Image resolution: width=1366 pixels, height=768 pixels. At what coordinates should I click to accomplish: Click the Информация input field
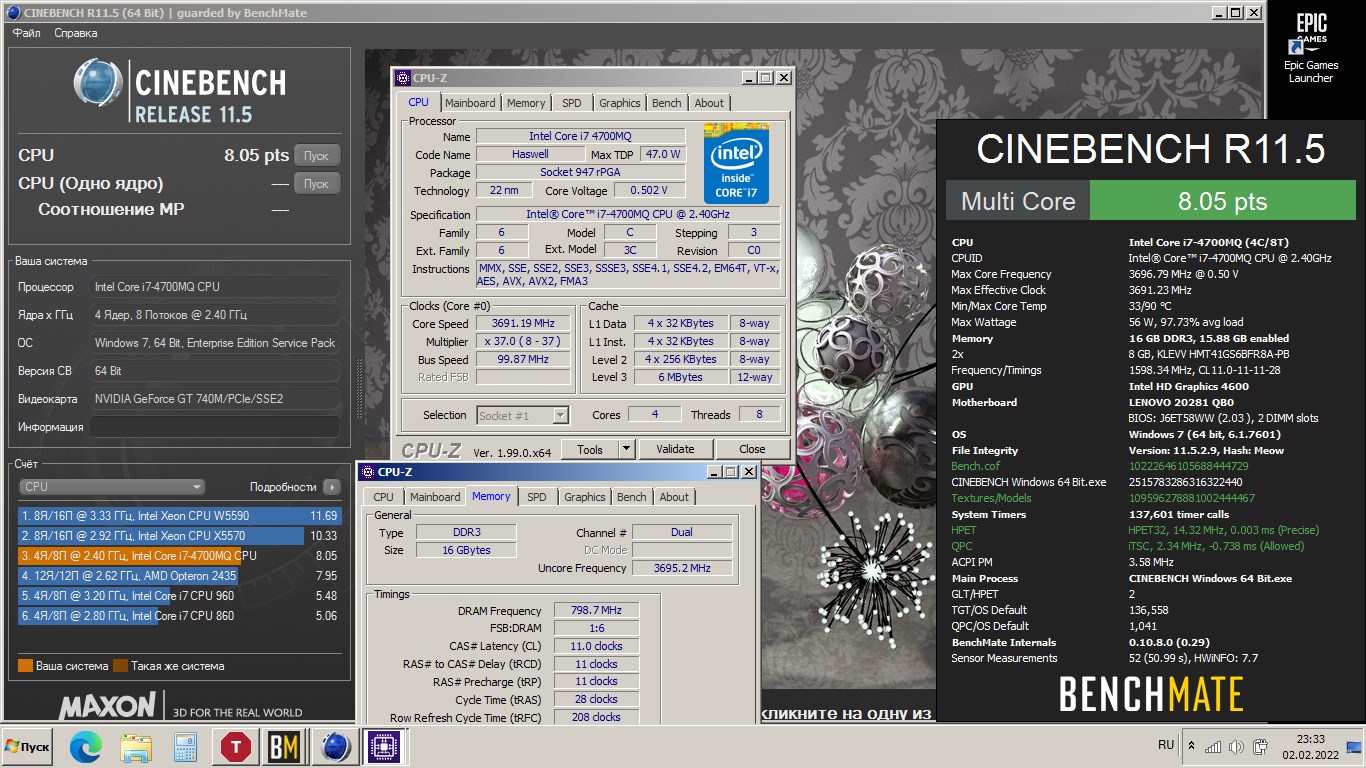(215, 427)
